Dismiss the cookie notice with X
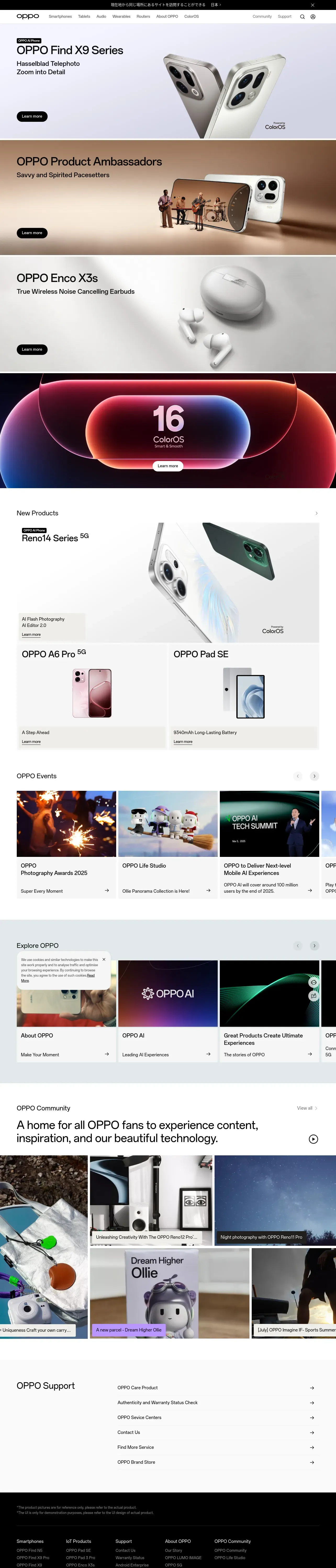Screen dimensions: 336x1568 point(104,959)
